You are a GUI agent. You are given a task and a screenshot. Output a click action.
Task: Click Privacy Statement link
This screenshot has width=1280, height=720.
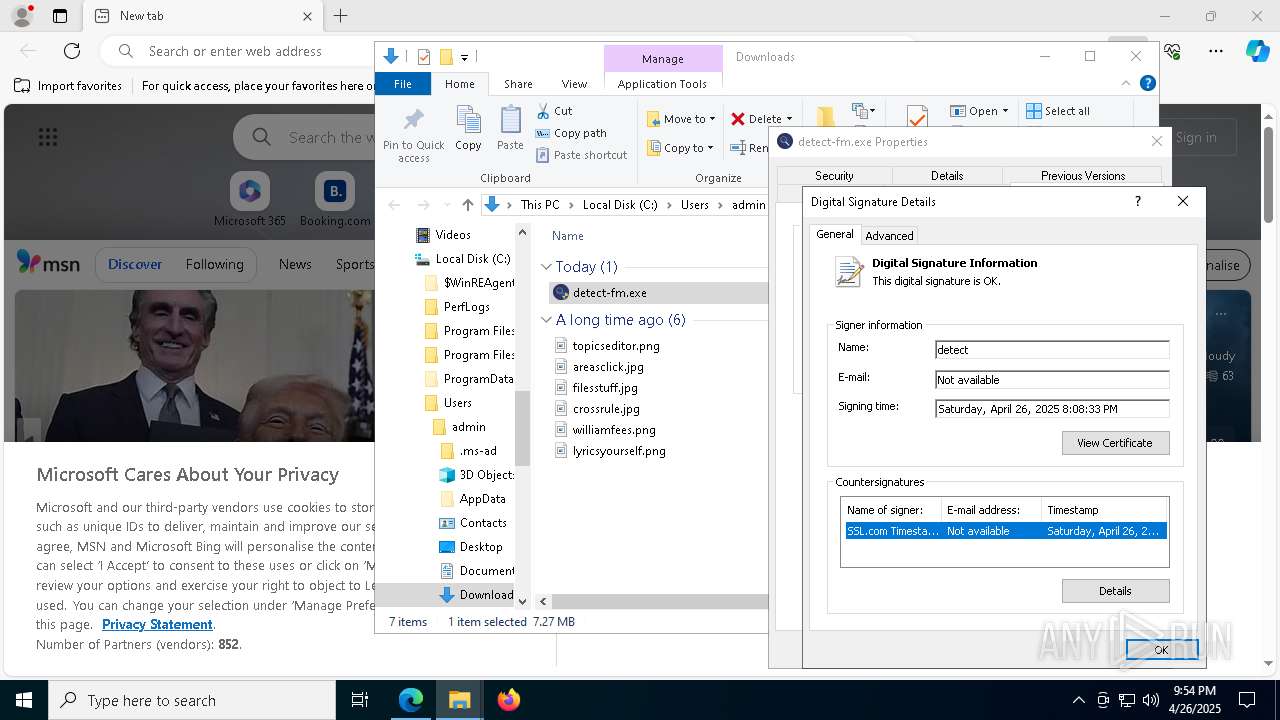157,625
